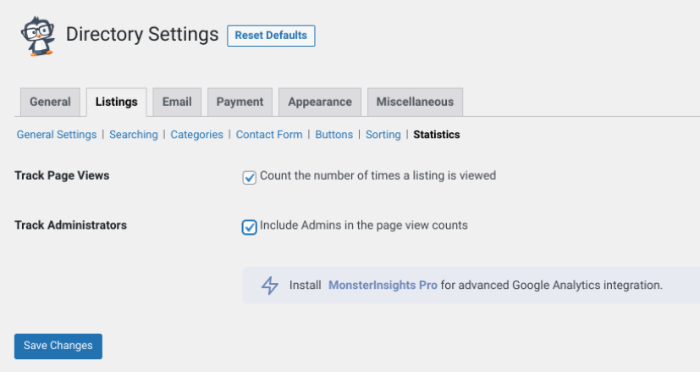The height and width of the screenshot is (372, 700).
Task: Open the General tab
Action: coord(50,102)
